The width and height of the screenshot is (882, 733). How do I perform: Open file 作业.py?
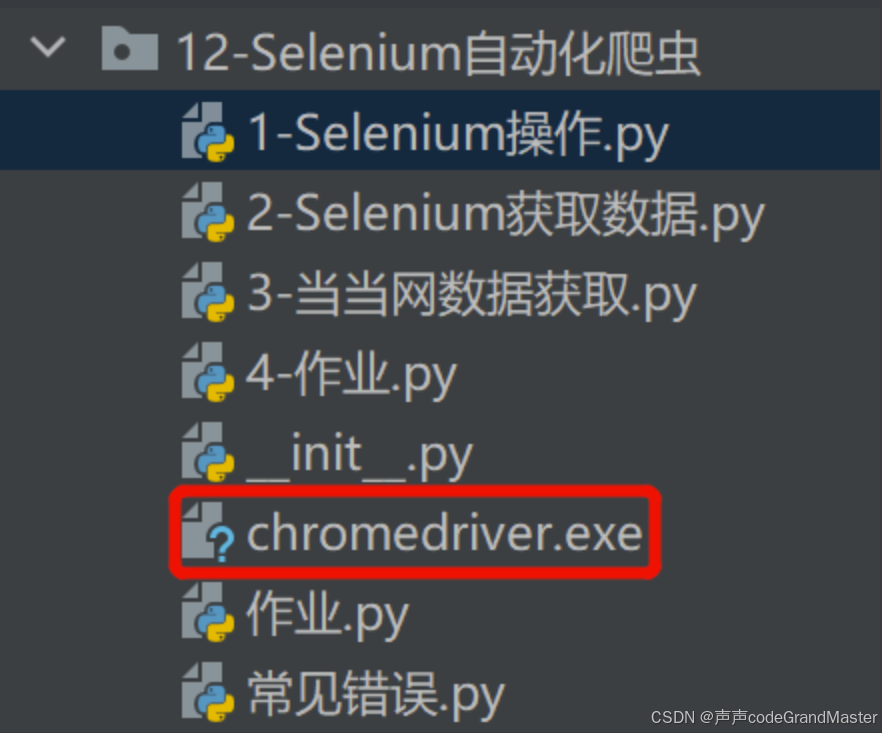(x=328, y=614)
